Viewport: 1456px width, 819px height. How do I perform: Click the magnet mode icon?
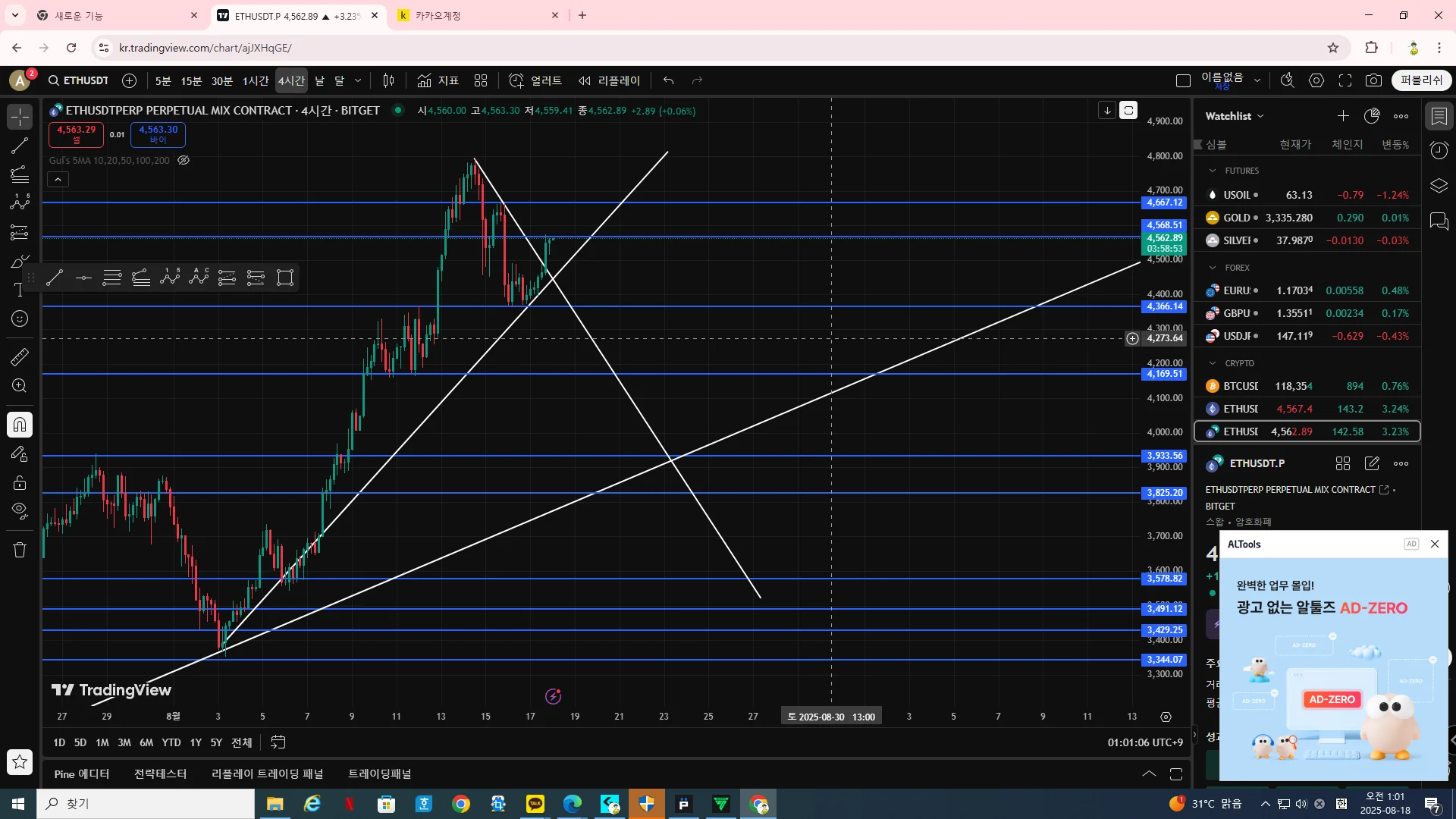point(20,425)
